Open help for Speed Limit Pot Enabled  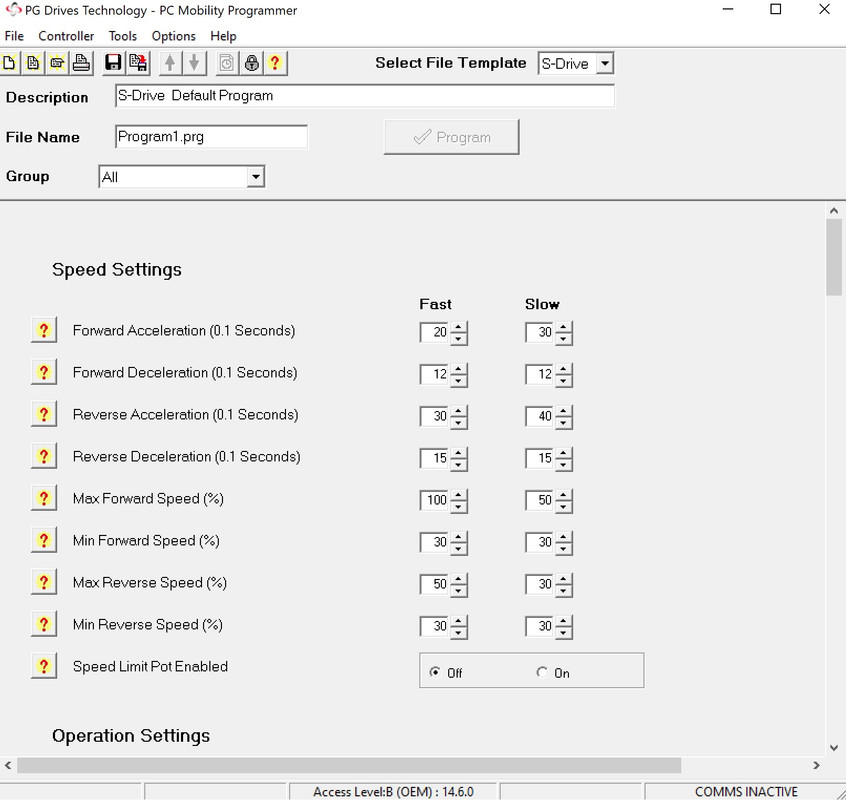pos(44,667)
